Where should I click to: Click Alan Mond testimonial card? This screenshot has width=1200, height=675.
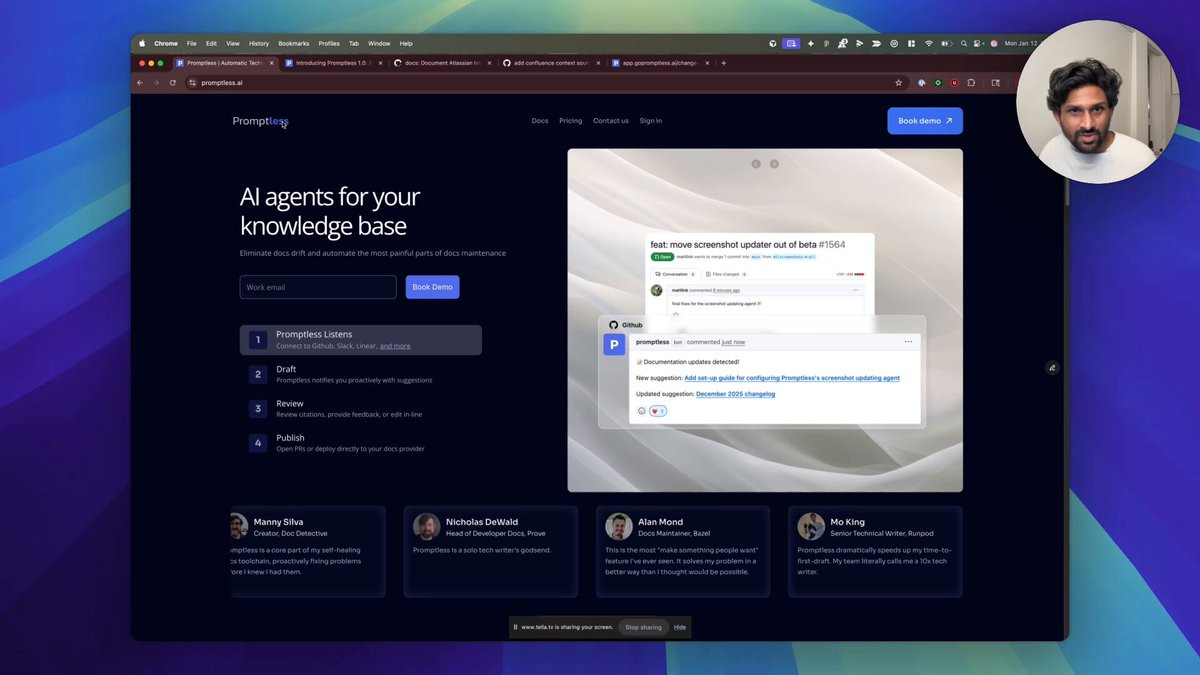[x=683, y=552]
